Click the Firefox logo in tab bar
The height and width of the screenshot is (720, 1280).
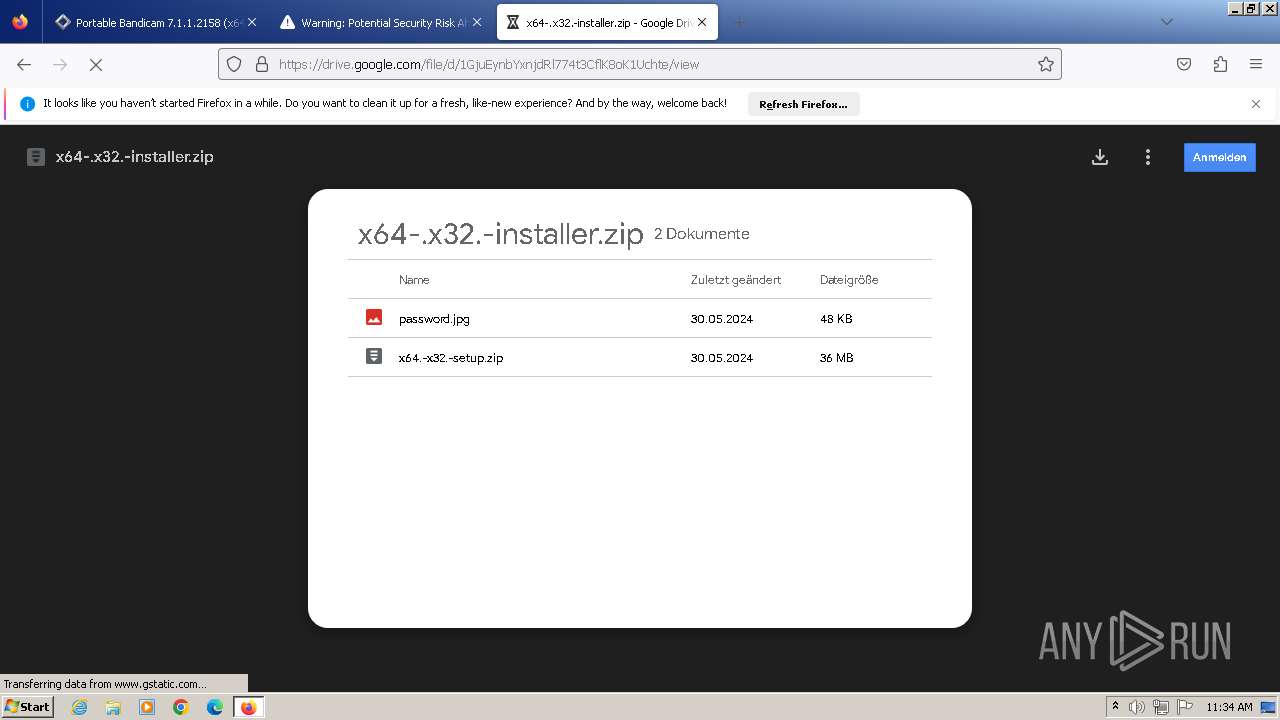tap(20, 22)
